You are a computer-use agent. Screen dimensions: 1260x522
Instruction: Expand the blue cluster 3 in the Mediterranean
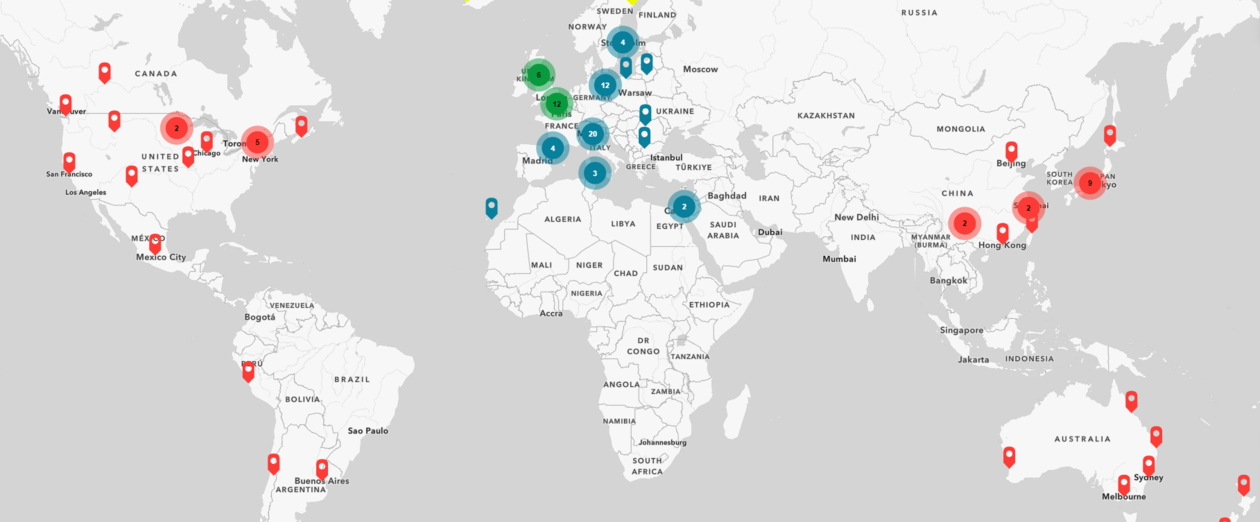(x=595, y=173)
